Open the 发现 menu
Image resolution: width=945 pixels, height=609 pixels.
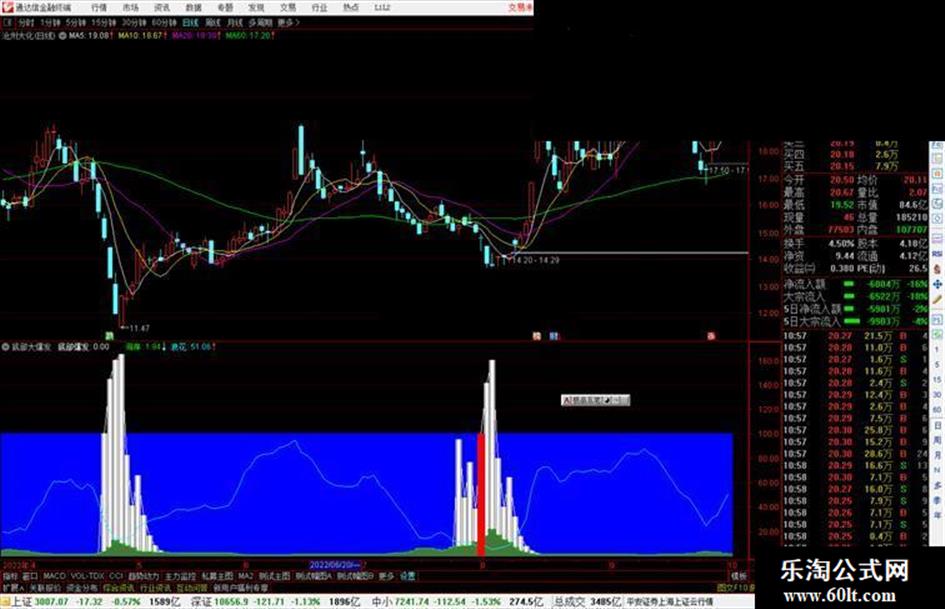(x=256, y=7)
